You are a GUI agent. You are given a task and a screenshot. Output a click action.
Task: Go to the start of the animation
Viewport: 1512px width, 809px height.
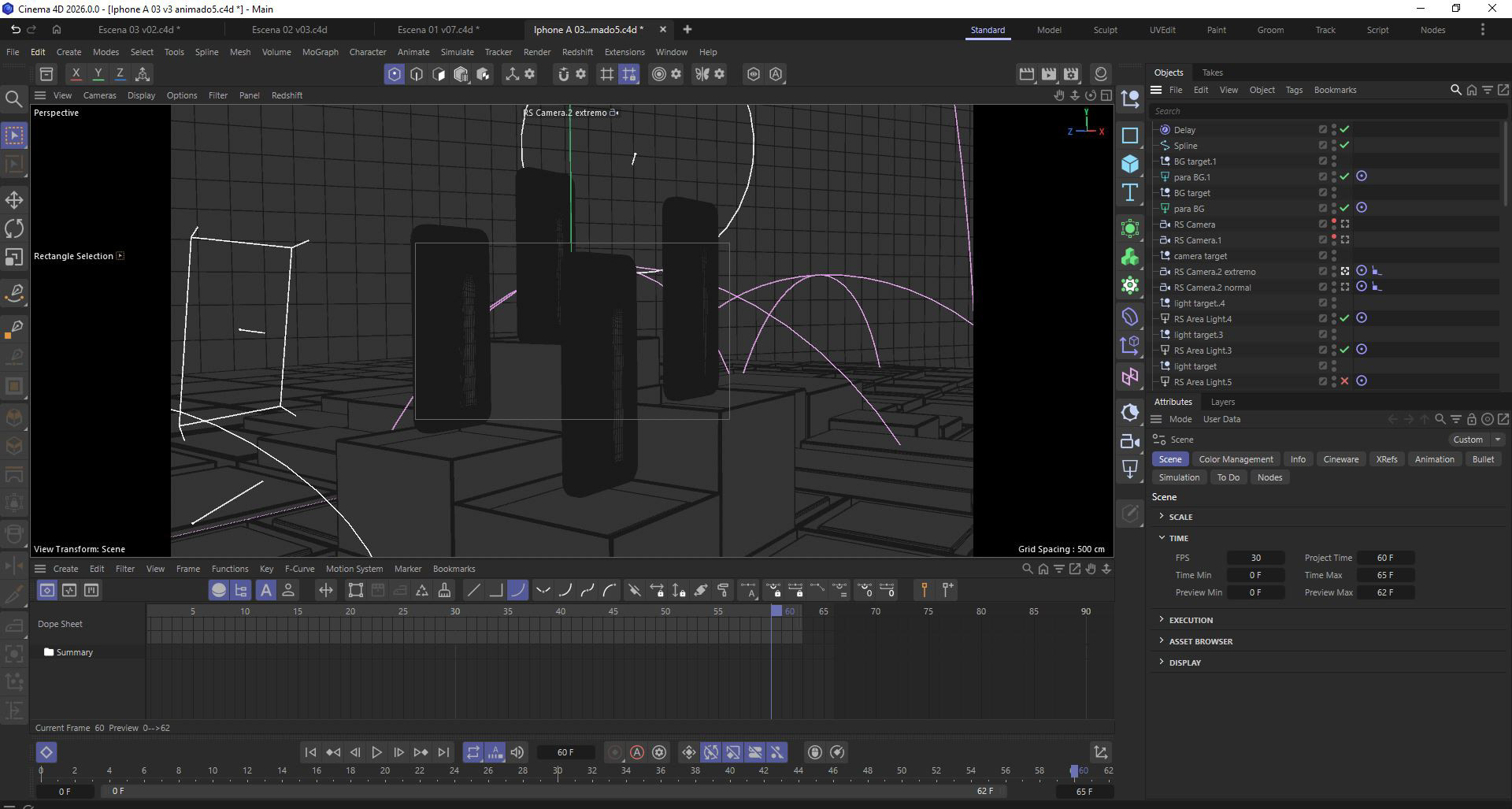(x=310, y=752)
